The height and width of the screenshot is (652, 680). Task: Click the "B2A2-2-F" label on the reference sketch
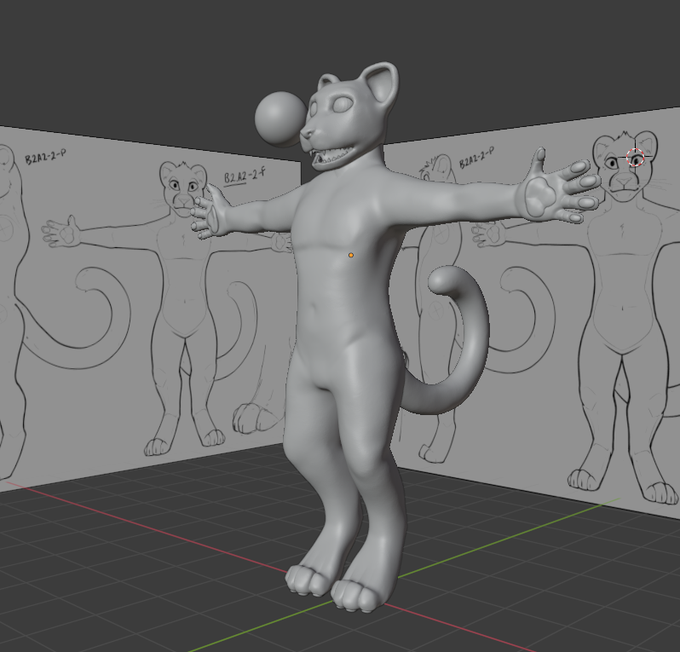[244, 176]
